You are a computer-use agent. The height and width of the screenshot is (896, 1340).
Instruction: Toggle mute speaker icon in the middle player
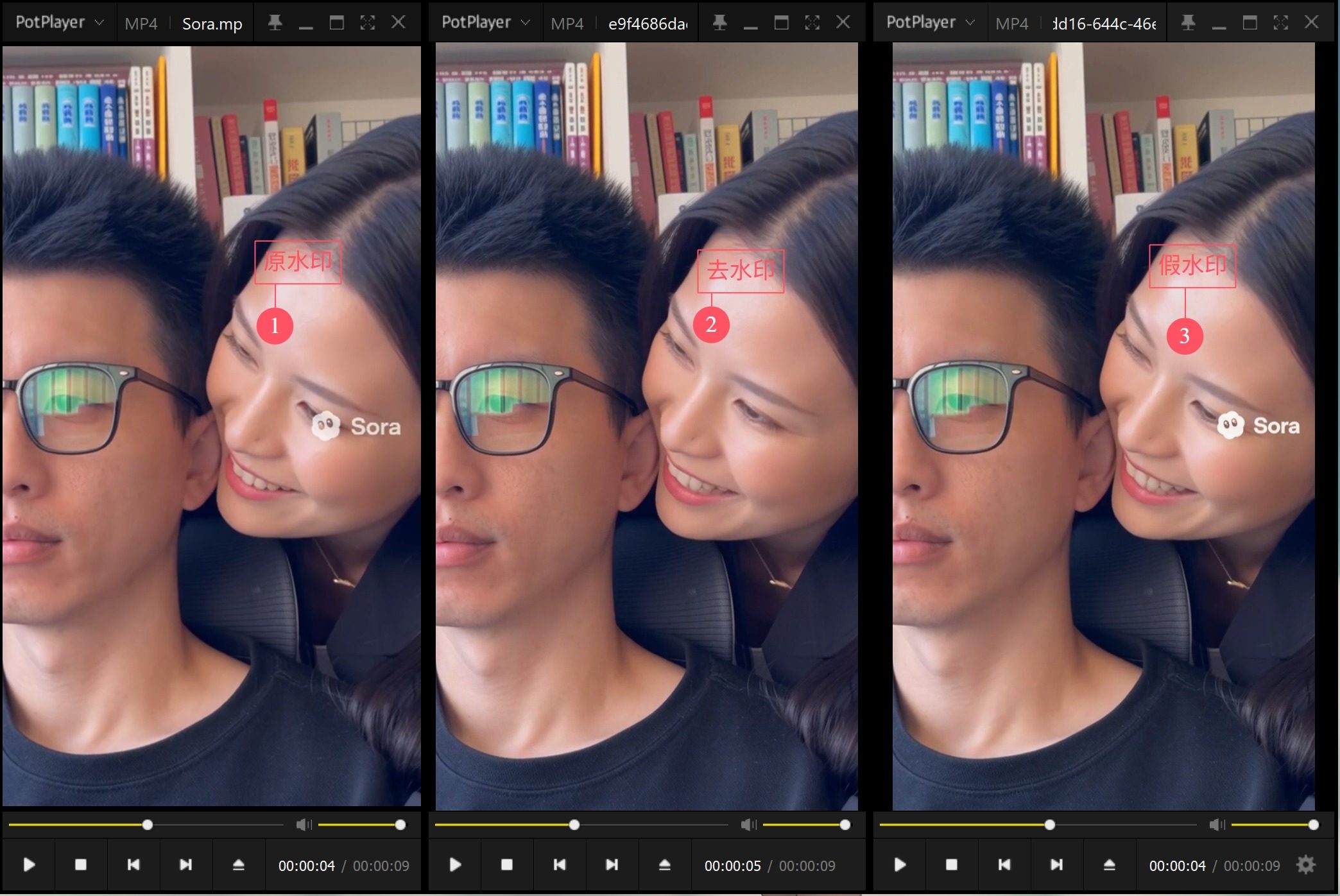point(748,825)
